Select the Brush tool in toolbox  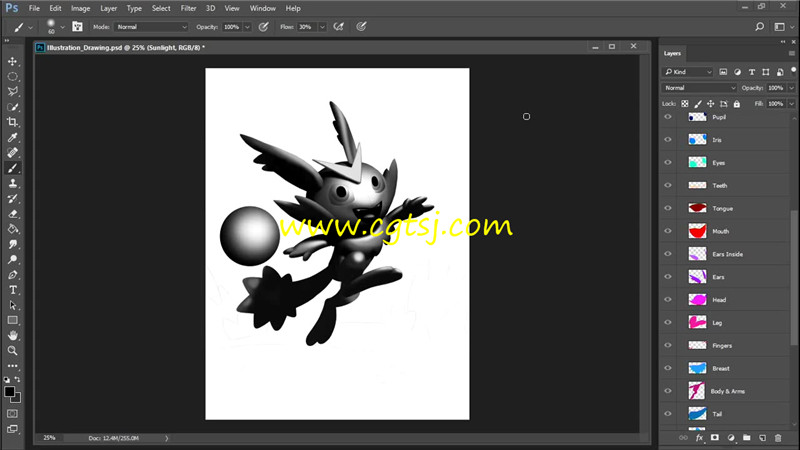coord(12,168)
